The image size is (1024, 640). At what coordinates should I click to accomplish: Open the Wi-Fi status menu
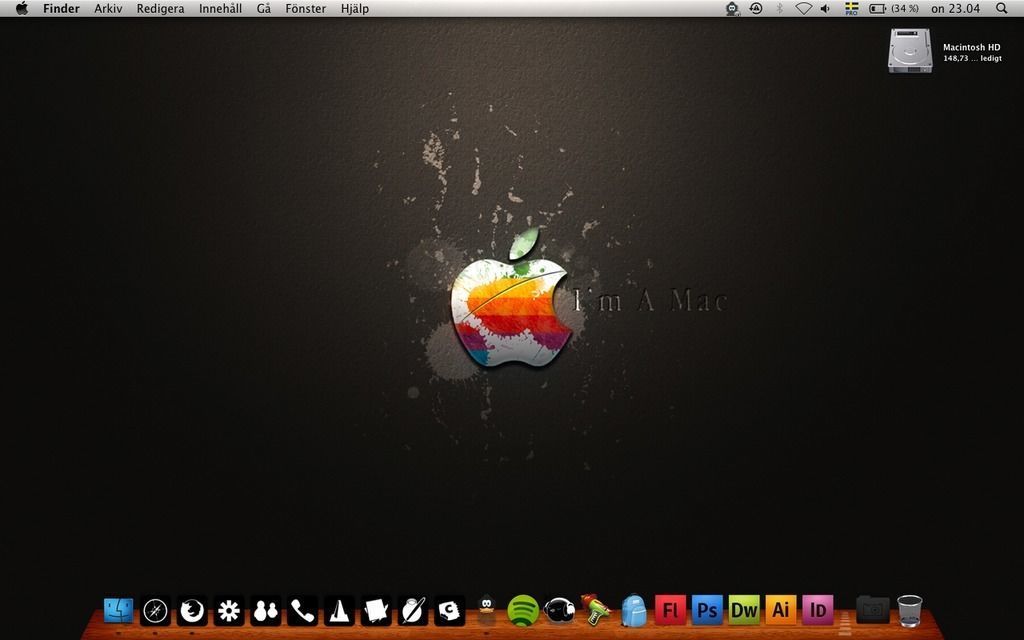(803, 8)
